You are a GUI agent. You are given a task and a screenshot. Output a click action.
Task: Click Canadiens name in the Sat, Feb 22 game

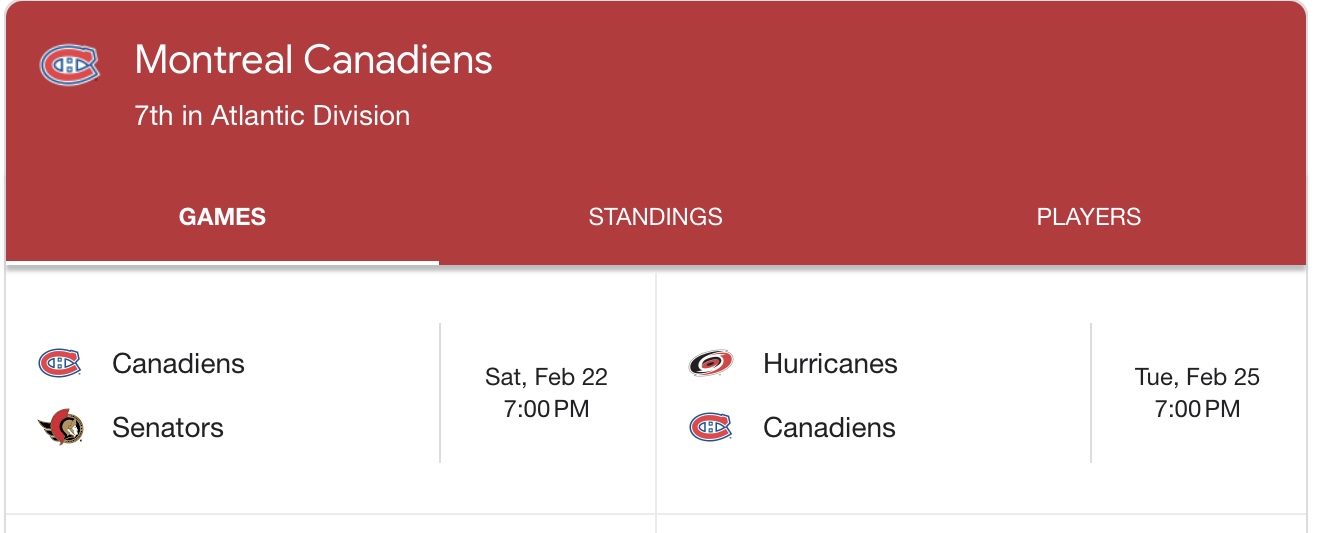pyautogui.click(x=178, y=363)
